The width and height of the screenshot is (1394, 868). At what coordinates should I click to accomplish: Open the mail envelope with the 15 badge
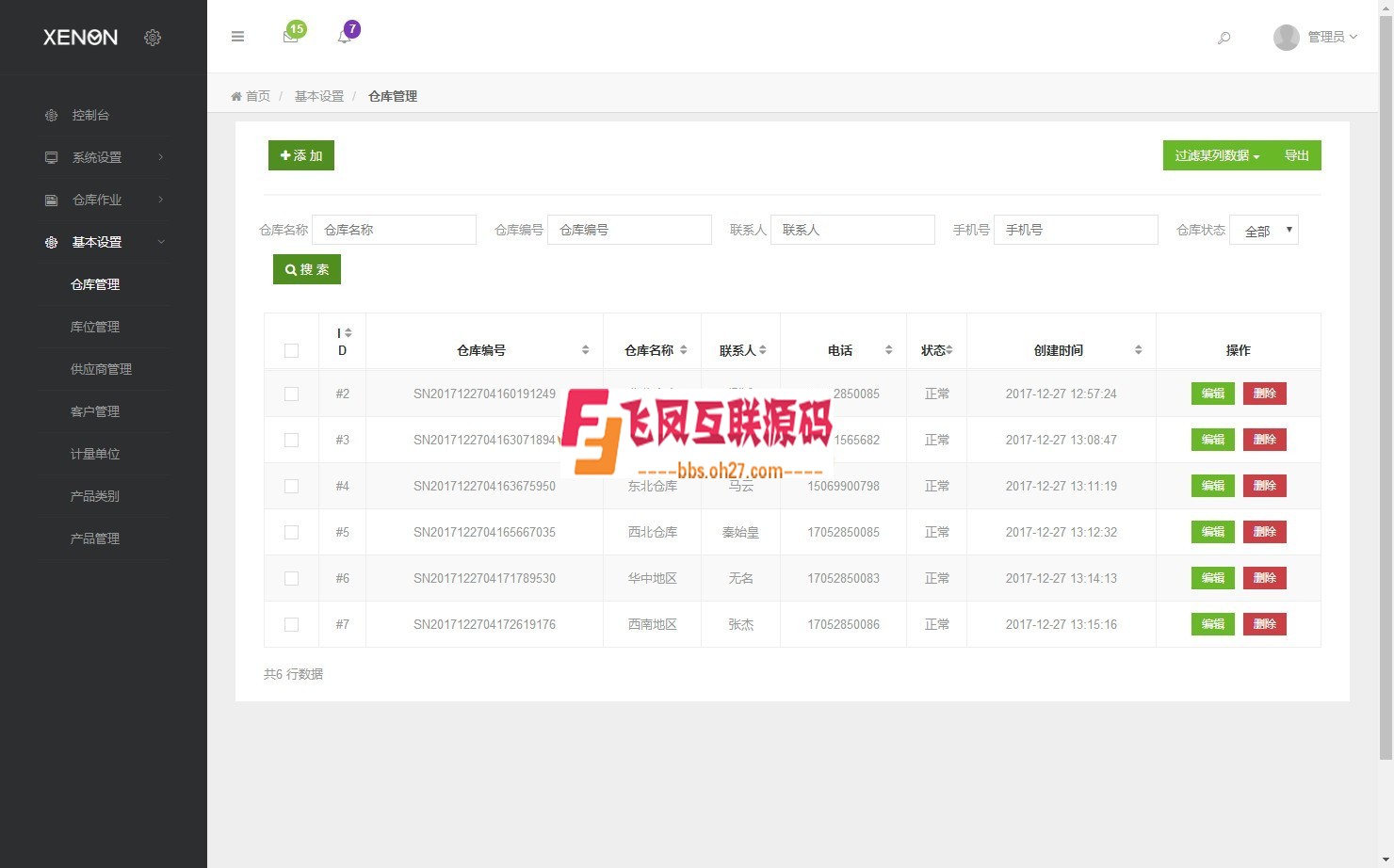(x=291, y=37)
